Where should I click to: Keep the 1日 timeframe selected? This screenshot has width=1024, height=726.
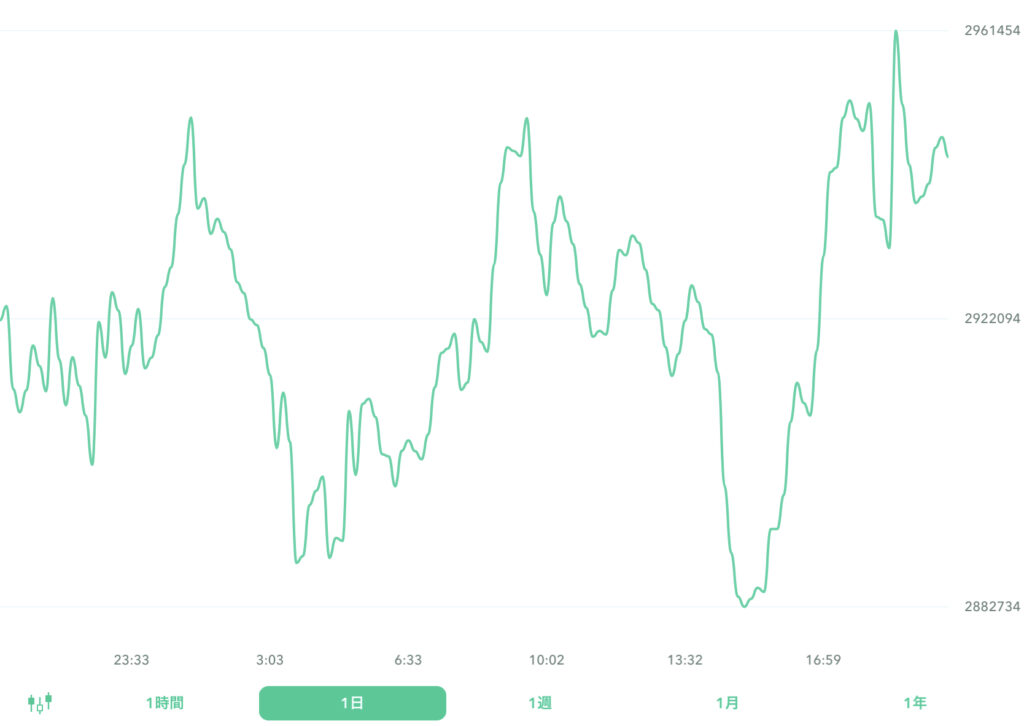[352, 703]
